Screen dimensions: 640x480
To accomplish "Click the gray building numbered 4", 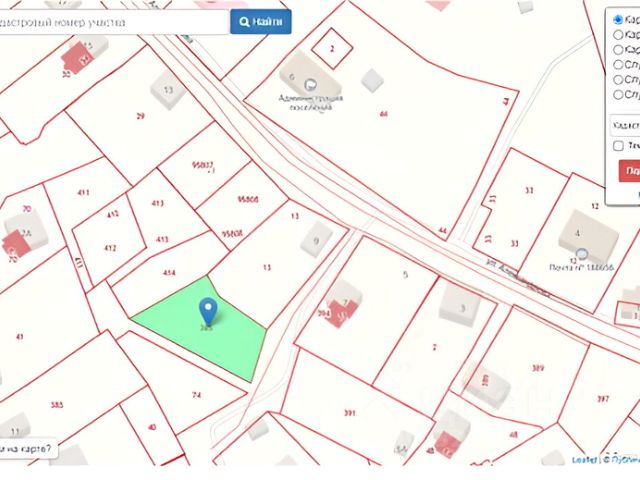I will 588,236.
